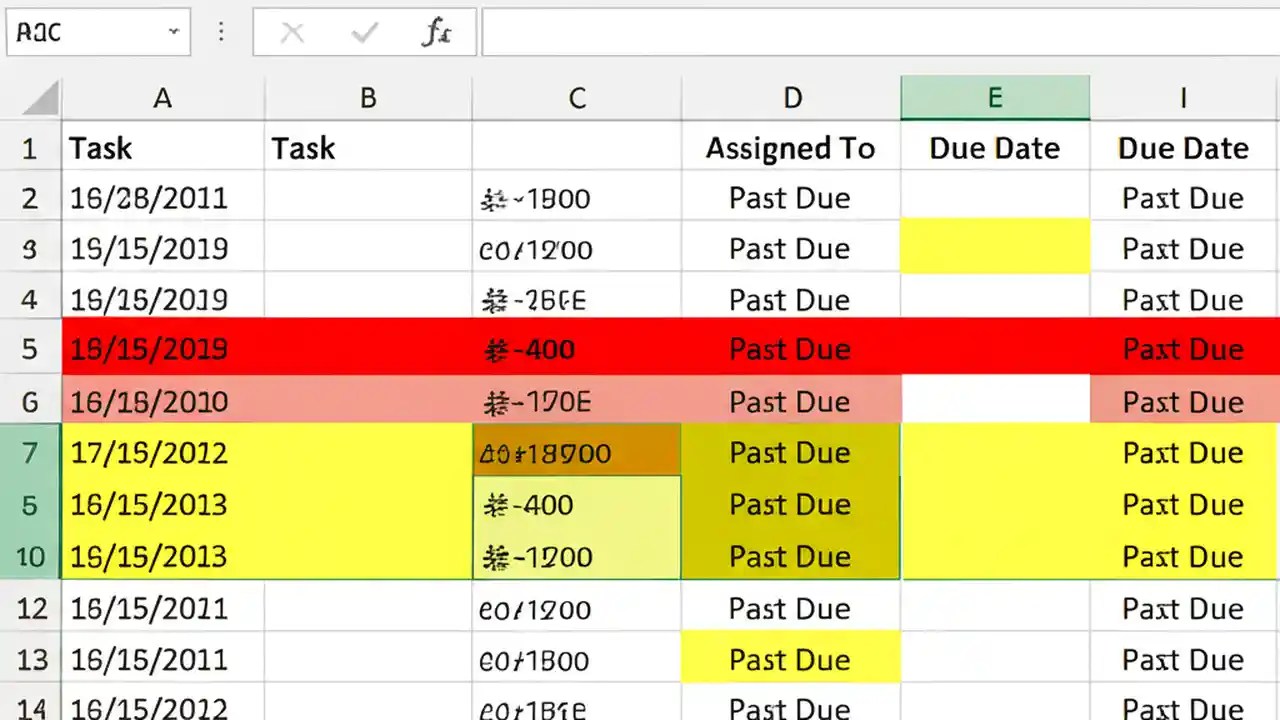This screenshot has height=720, width=1280.
Task: Select the Assigned To header cell
Action: click(x=790, y=148)
